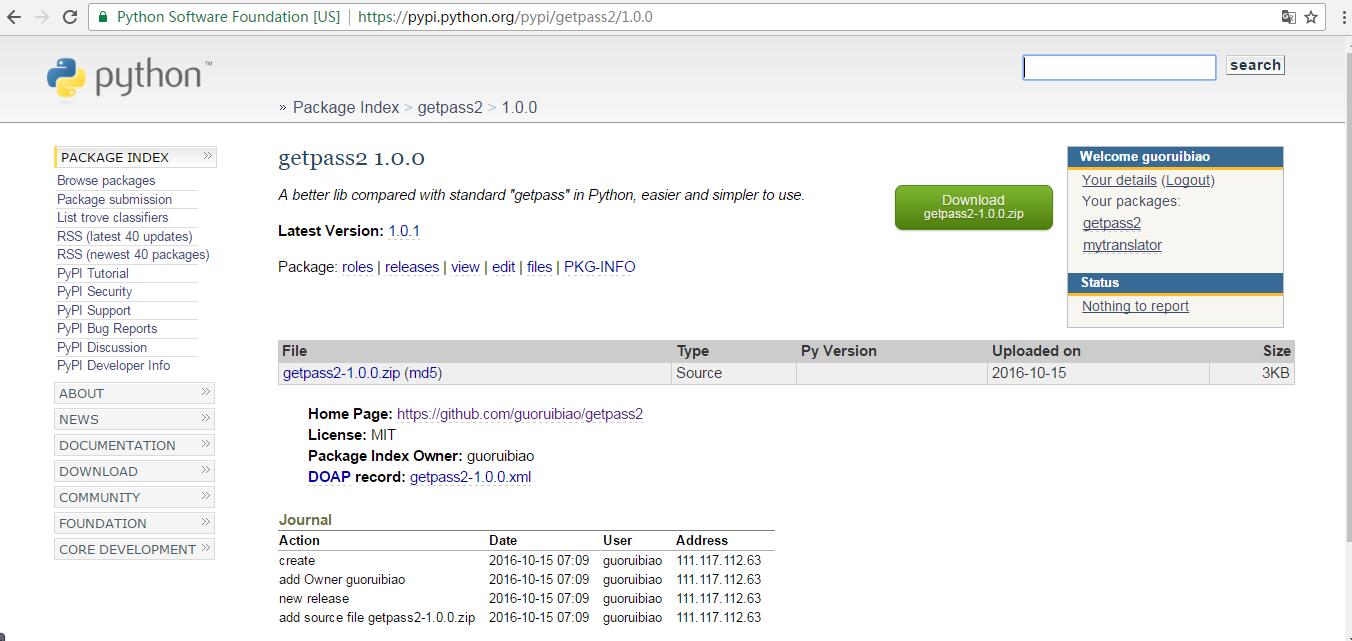Expand the DOWNLOAD menu
1352x641 pixels.
click(135, 471)
